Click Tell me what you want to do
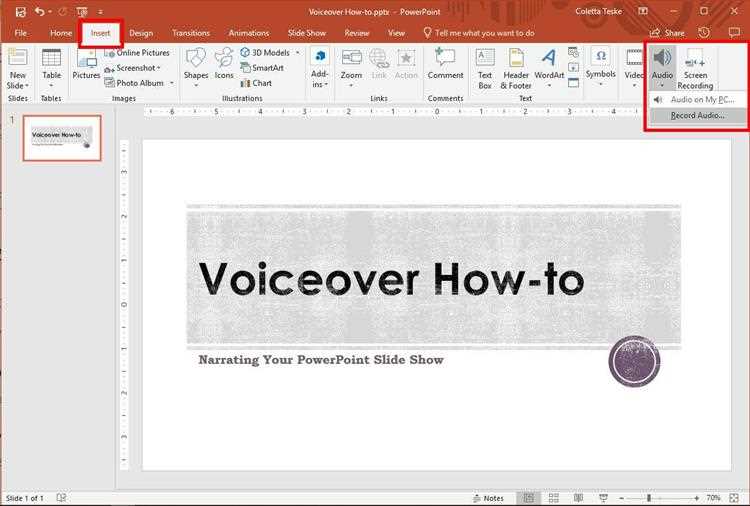The height and width of the screenshot is (506, 750). point(479,33)
